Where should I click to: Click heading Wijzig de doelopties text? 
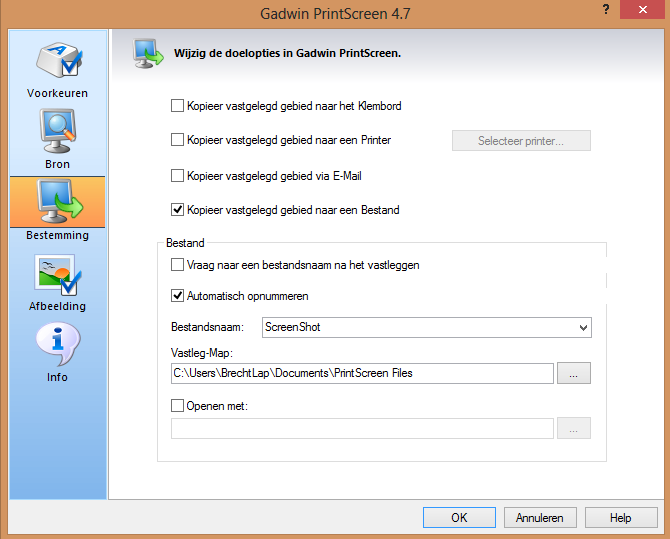tap(287, 53)
